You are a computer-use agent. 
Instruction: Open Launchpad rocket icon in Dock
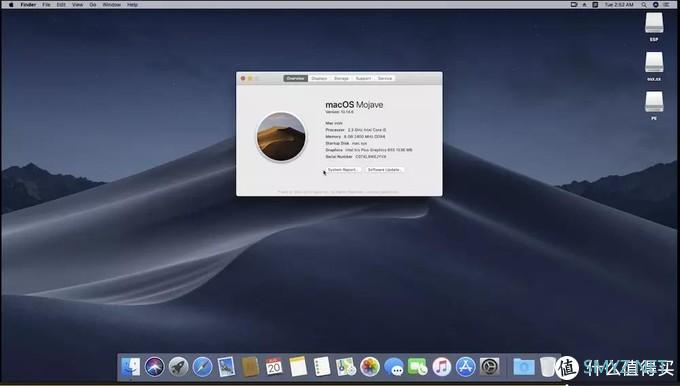(x=178, y=367)
